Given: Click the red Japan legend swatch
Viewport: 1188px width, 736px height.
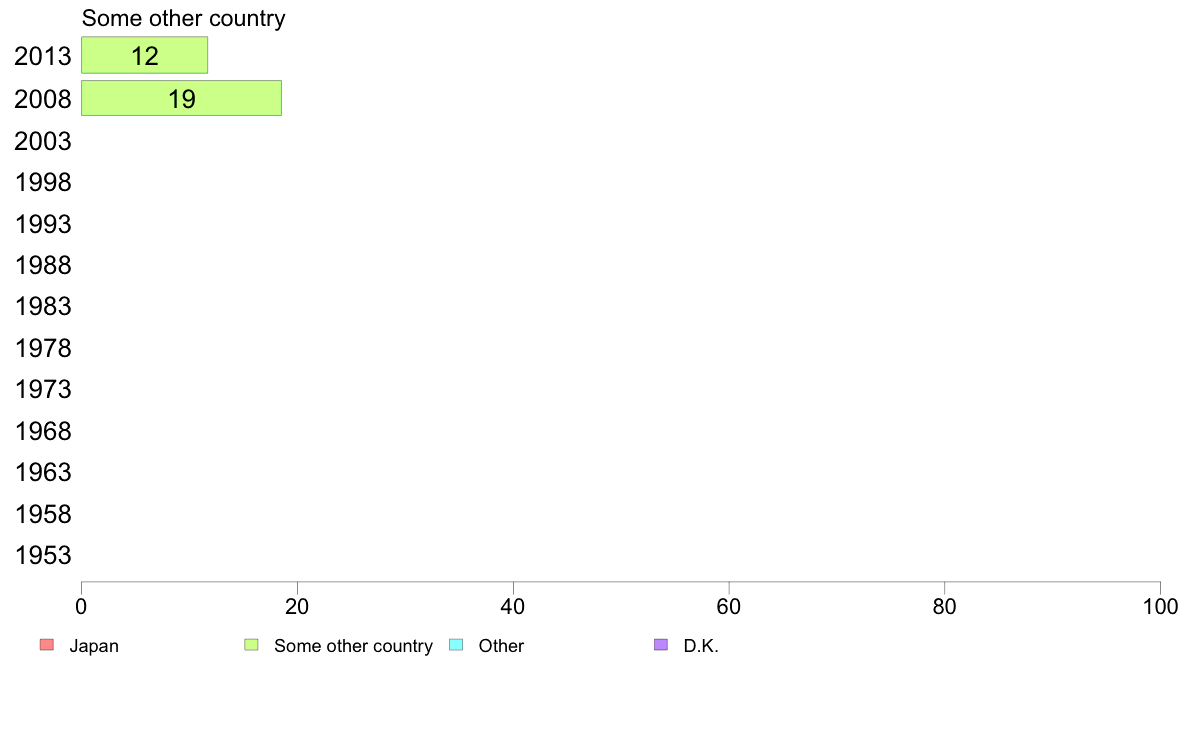Looking at the screenshot, I should pos(46,645).
